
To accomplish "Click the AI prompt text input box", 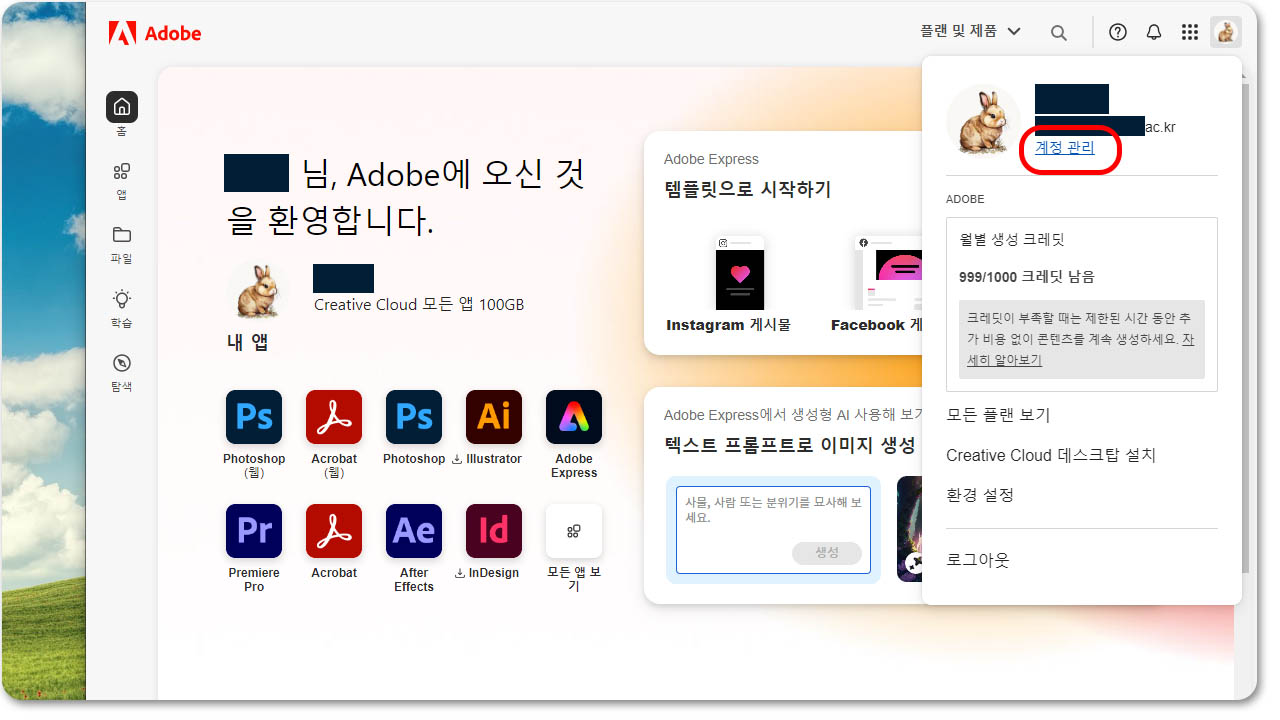I will point(773,530).
